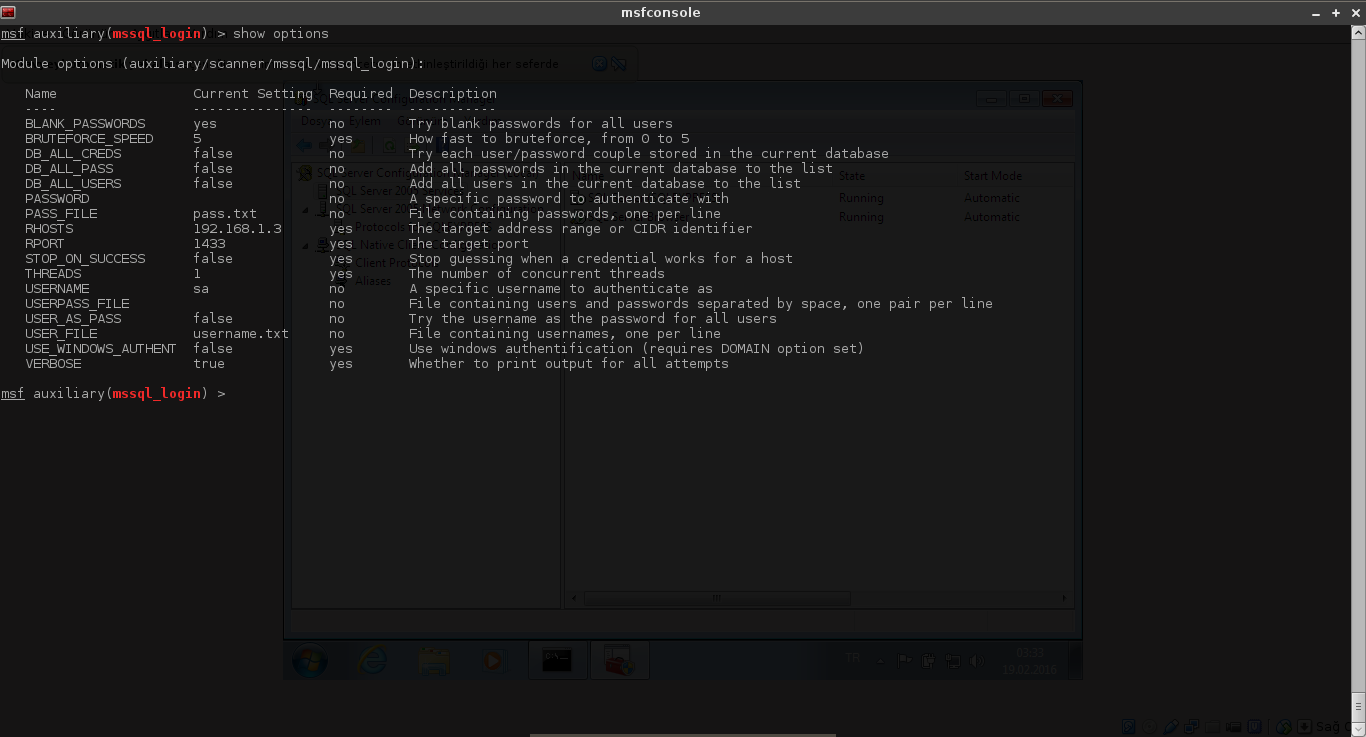1366x737 pixels.
Task: Select the command prompt window on the taskbar
Action: (x=557, y=660)
